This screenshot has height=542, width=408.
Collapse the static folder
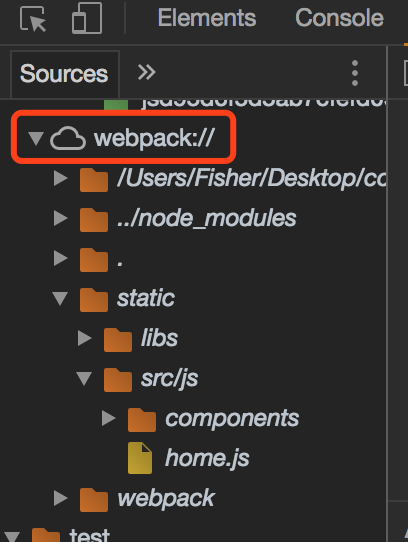[60, 298]
